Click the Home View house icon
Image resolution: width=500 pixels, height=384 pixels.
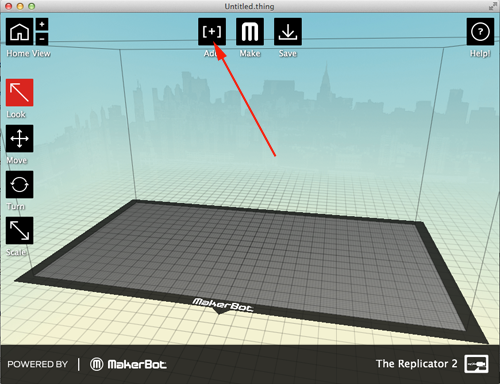pyautogui.click(x=19, y=31)
